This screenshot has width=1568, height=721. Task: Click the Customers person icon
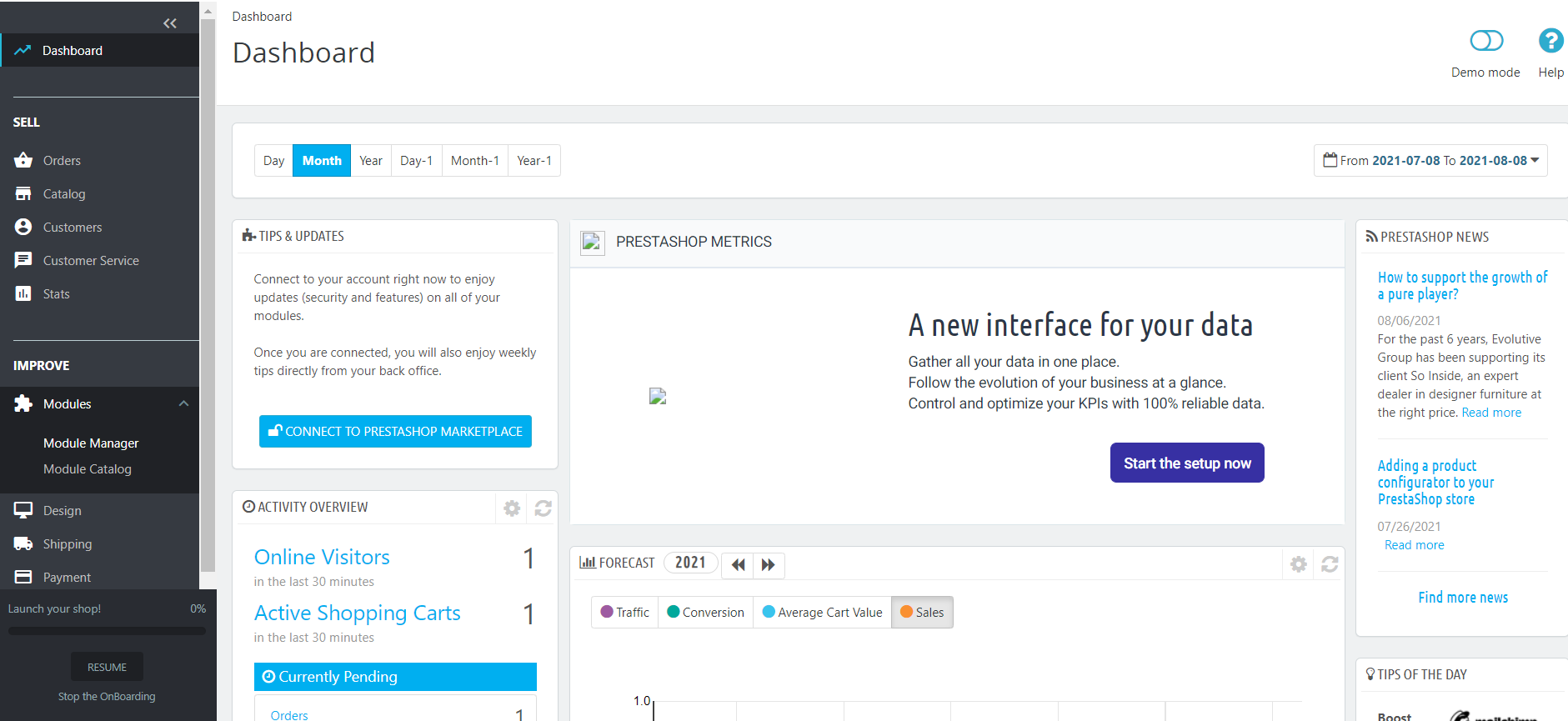[23, 227]
